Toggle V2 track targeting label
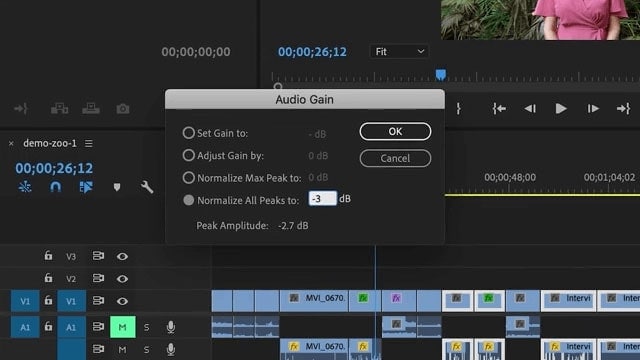This screenshot has height=360, width=640. point(71,279)
